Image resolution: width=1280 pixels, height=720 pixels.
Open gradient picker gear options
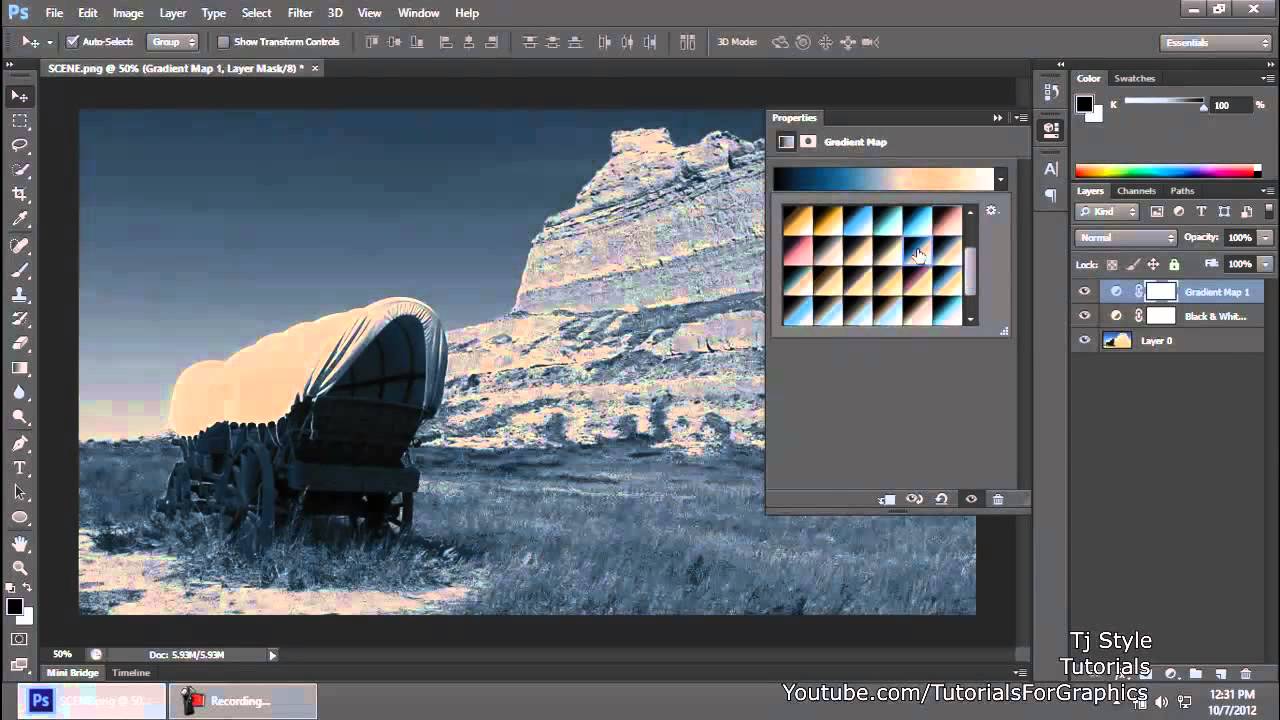click(992, 211)
